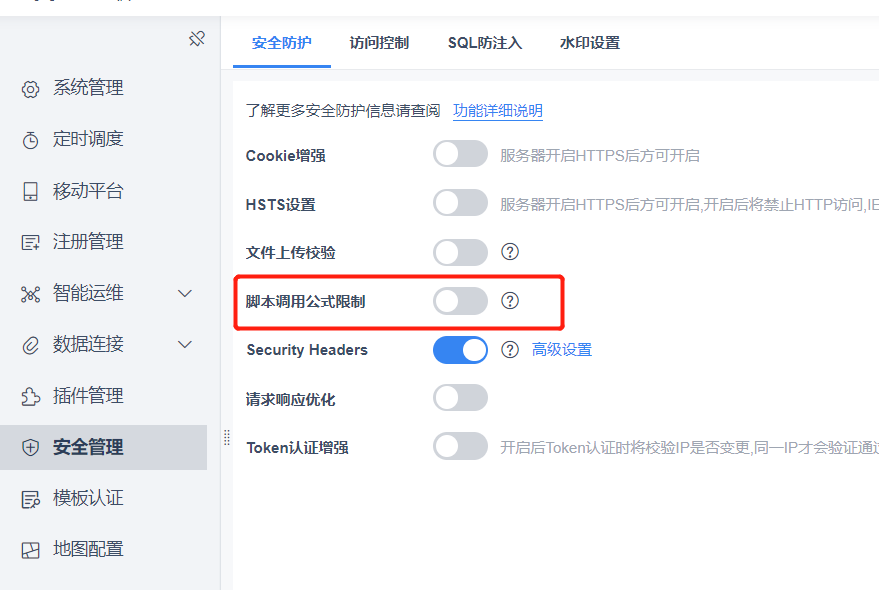Click the 高级设置 link
Image resolution: width=879 pixels, height=590 pixels.
(562, 350)
